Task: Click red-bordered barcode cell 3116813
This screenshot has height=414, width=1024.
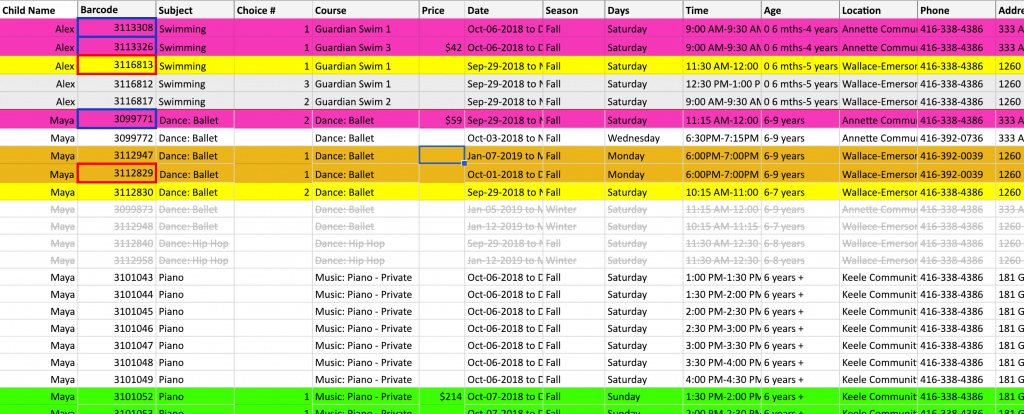Action: click(x=116, y=65)
